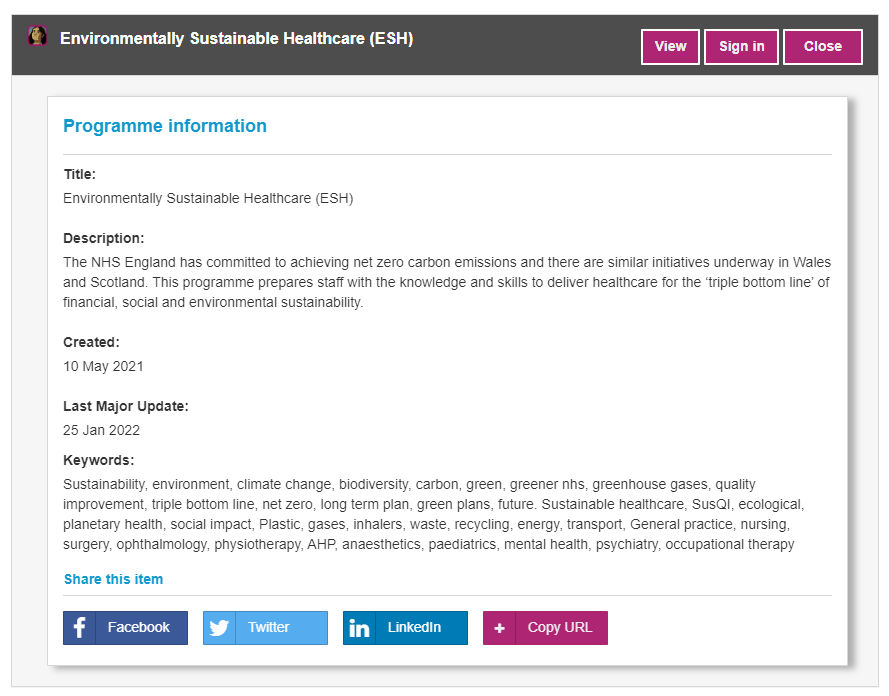
Task: Open the Sign in page
Action: click(741, 47)
